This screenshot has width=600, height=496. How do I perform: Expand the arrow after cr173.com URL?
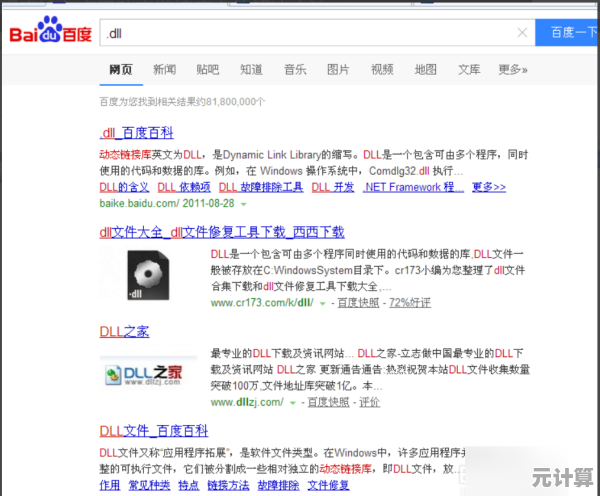[x=323, y=304]
